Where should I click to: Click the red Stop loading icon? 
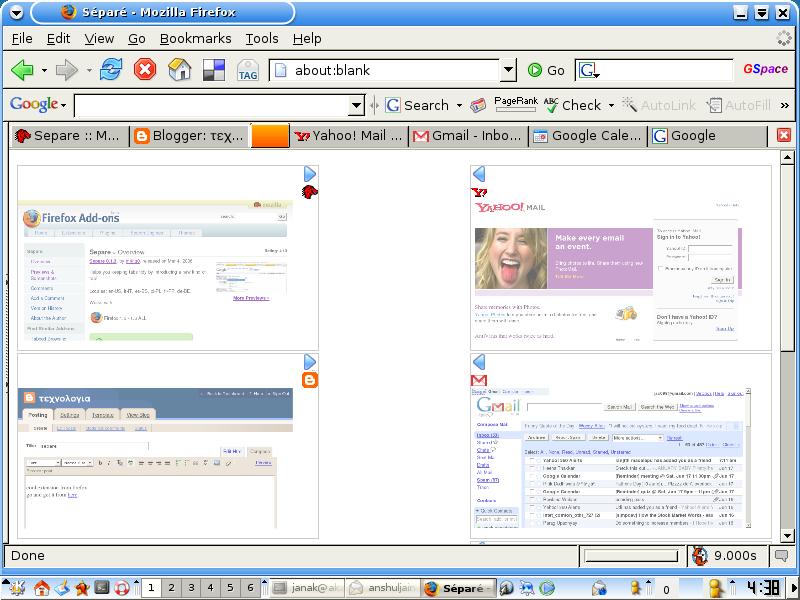(145, 69)
